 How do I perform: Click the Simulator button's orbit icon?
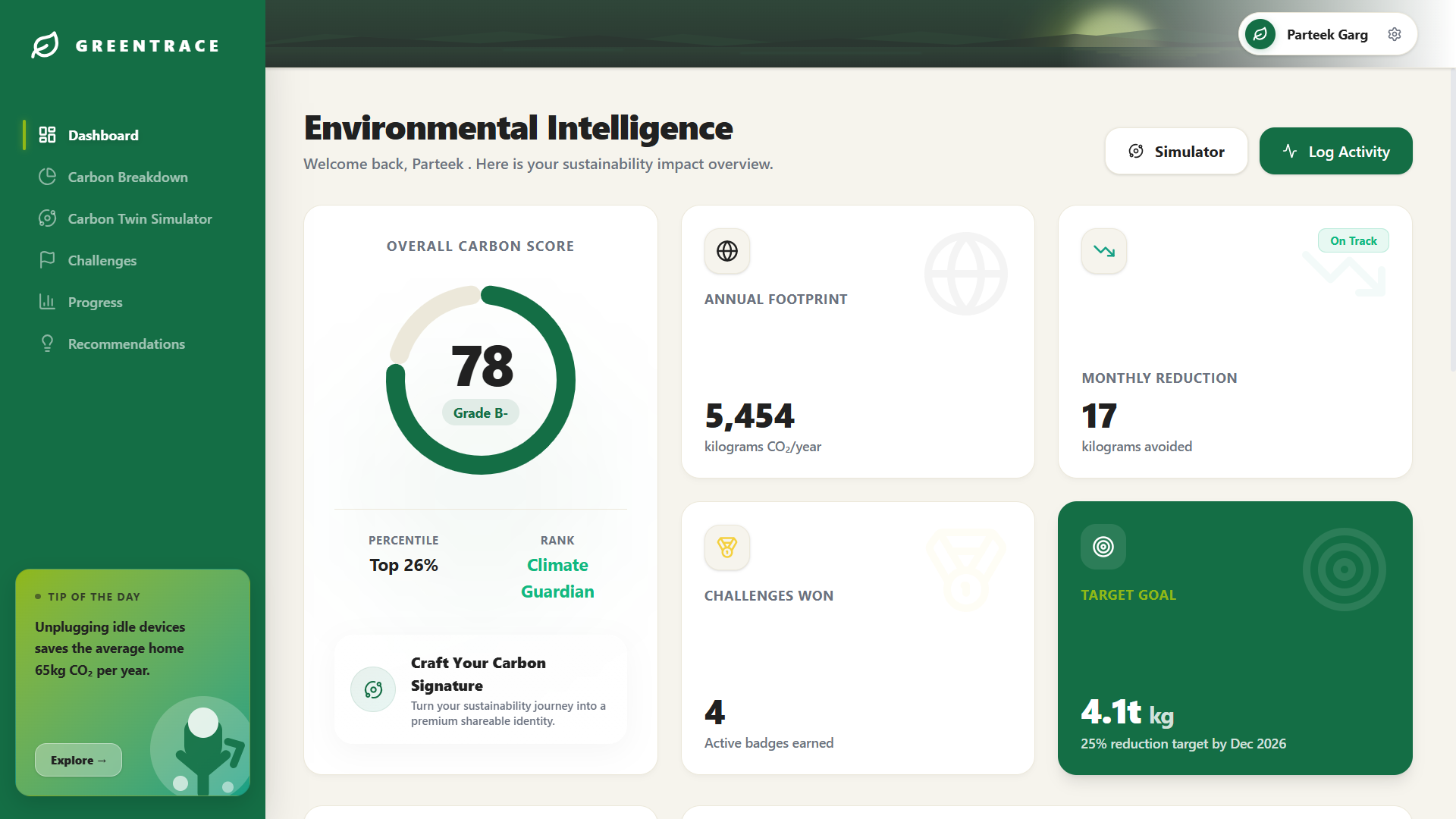point(1136,151)
